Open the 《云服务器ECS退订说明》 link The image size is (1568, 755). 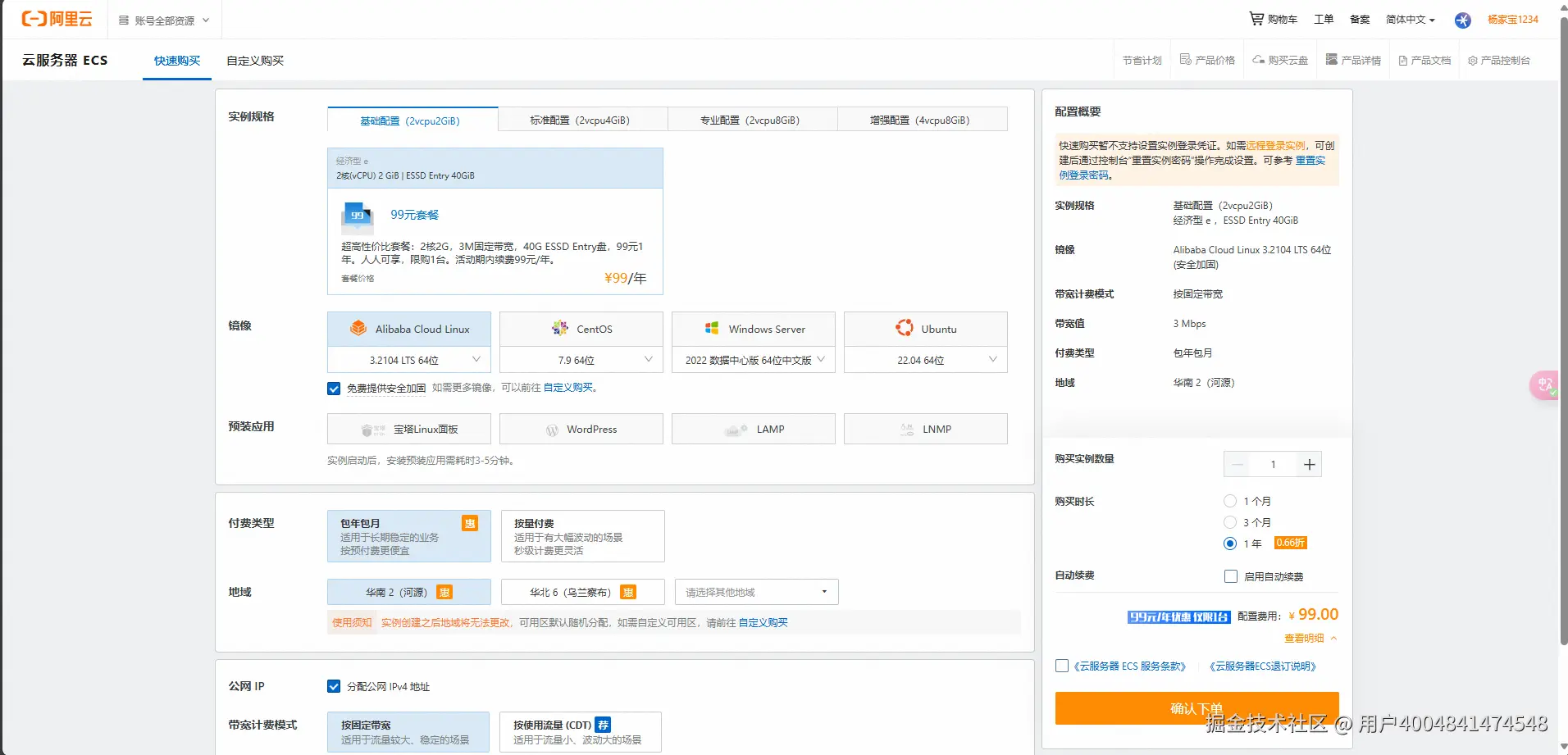[1264, 666]
